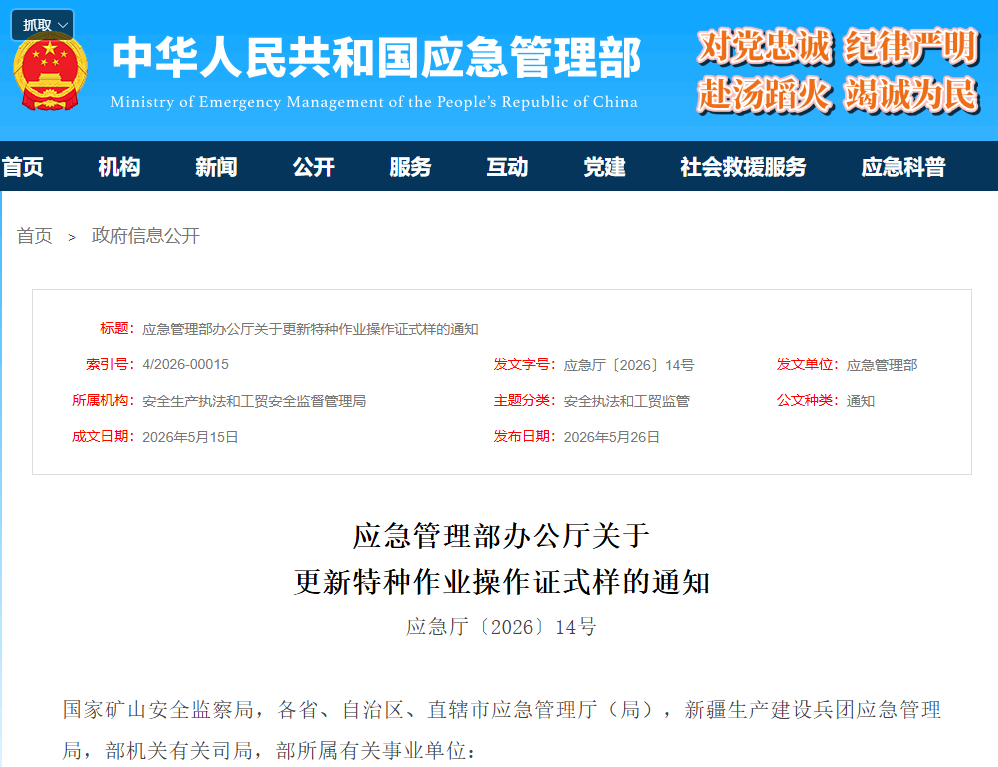Click the 首页 breadcrumb link

(34, 236)
